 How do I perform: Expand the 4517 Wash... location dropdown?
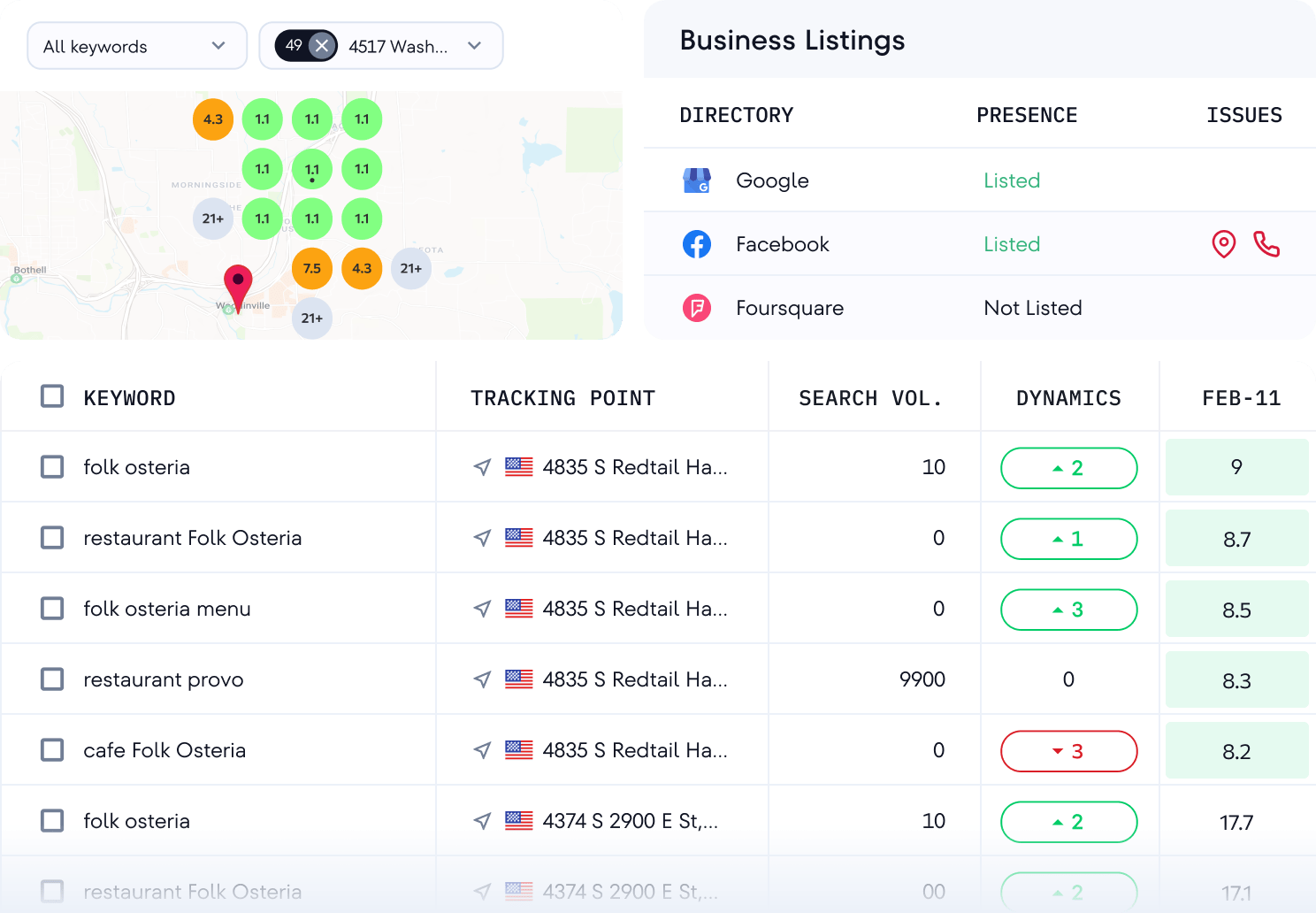474,46
